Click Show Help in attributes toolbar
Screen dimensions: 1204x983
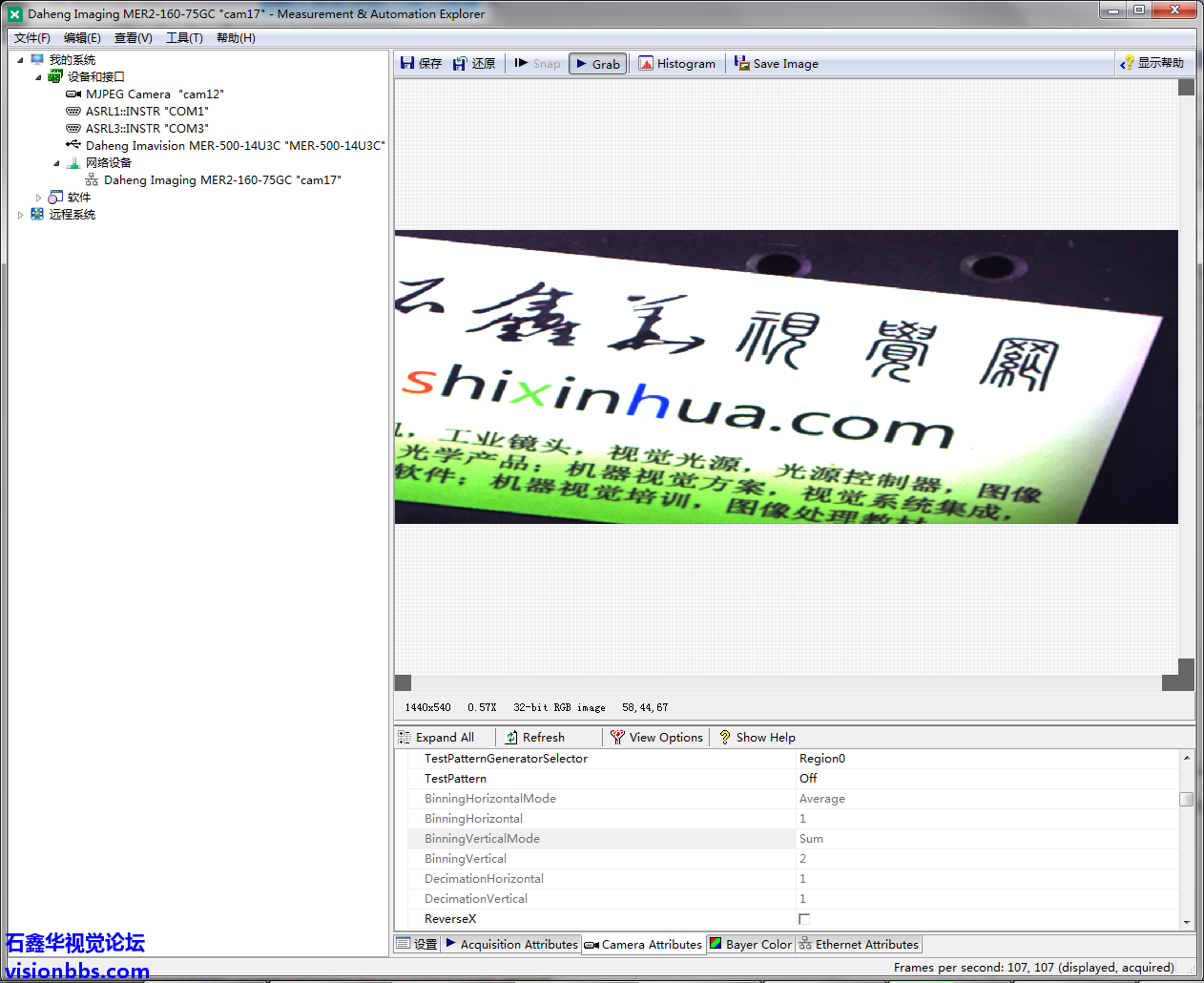[x=757, y=738]
